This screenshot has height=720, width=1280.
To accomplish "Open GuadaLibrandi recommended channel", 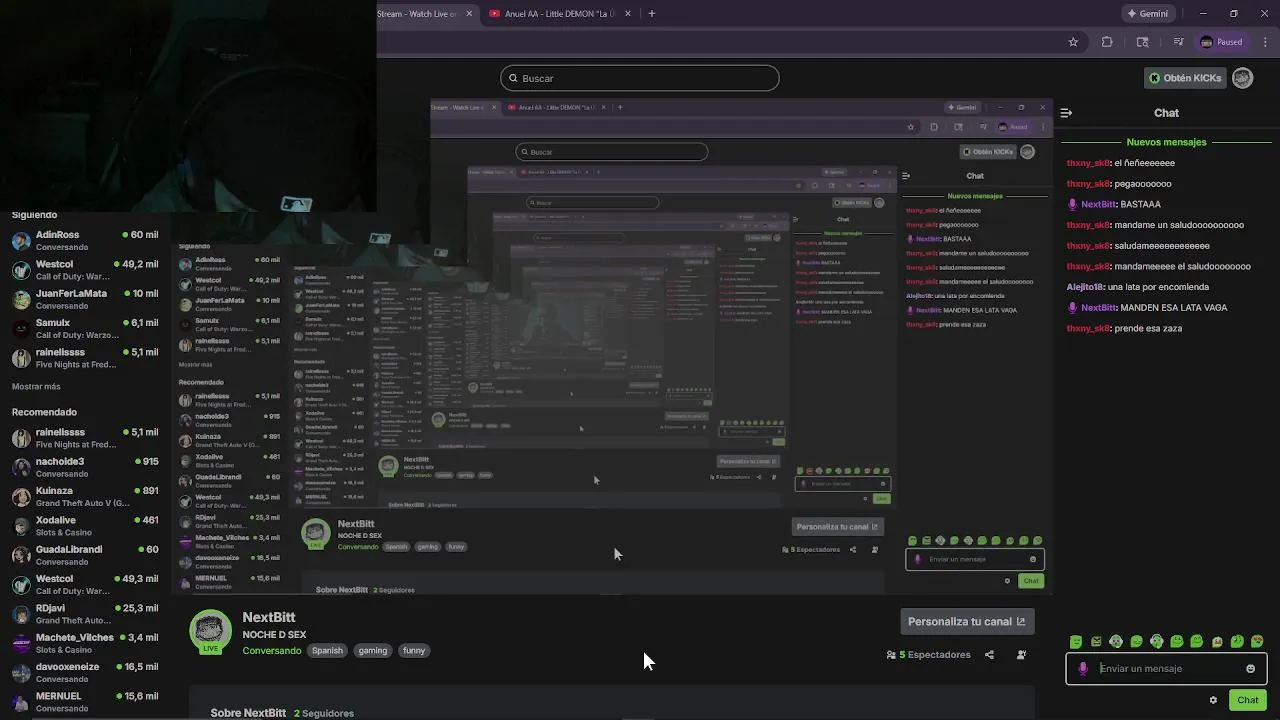I will tap(85, 555).
